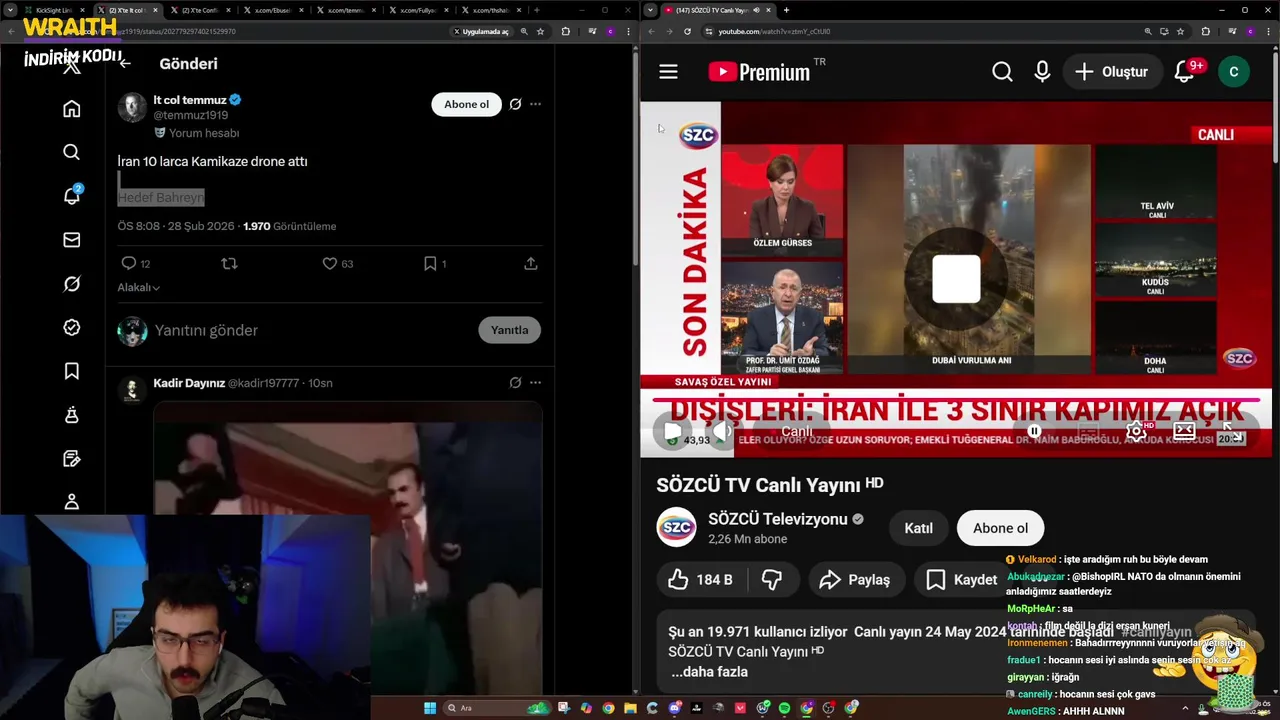This screenshot has width=1280, height=720.
Task: Switch to X'te Confi browser tab
Action: tap(201, 10)
